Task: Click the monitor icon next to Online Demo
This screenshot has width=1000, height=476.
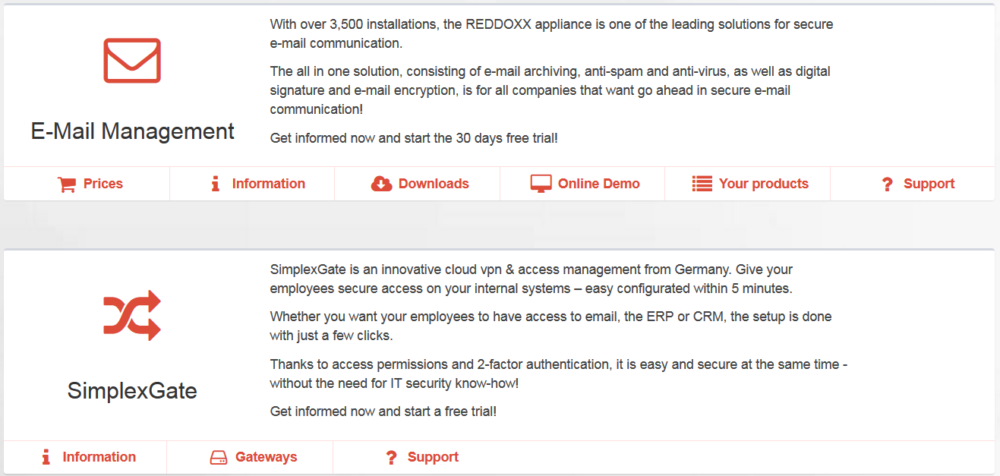Action: coord(541,184)
